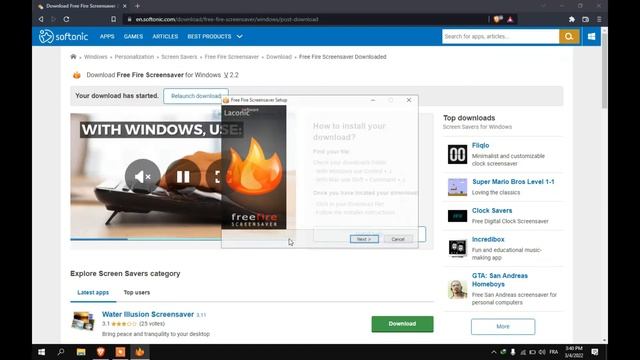Open the orange app in taskbar

click(x=120, y=352)
